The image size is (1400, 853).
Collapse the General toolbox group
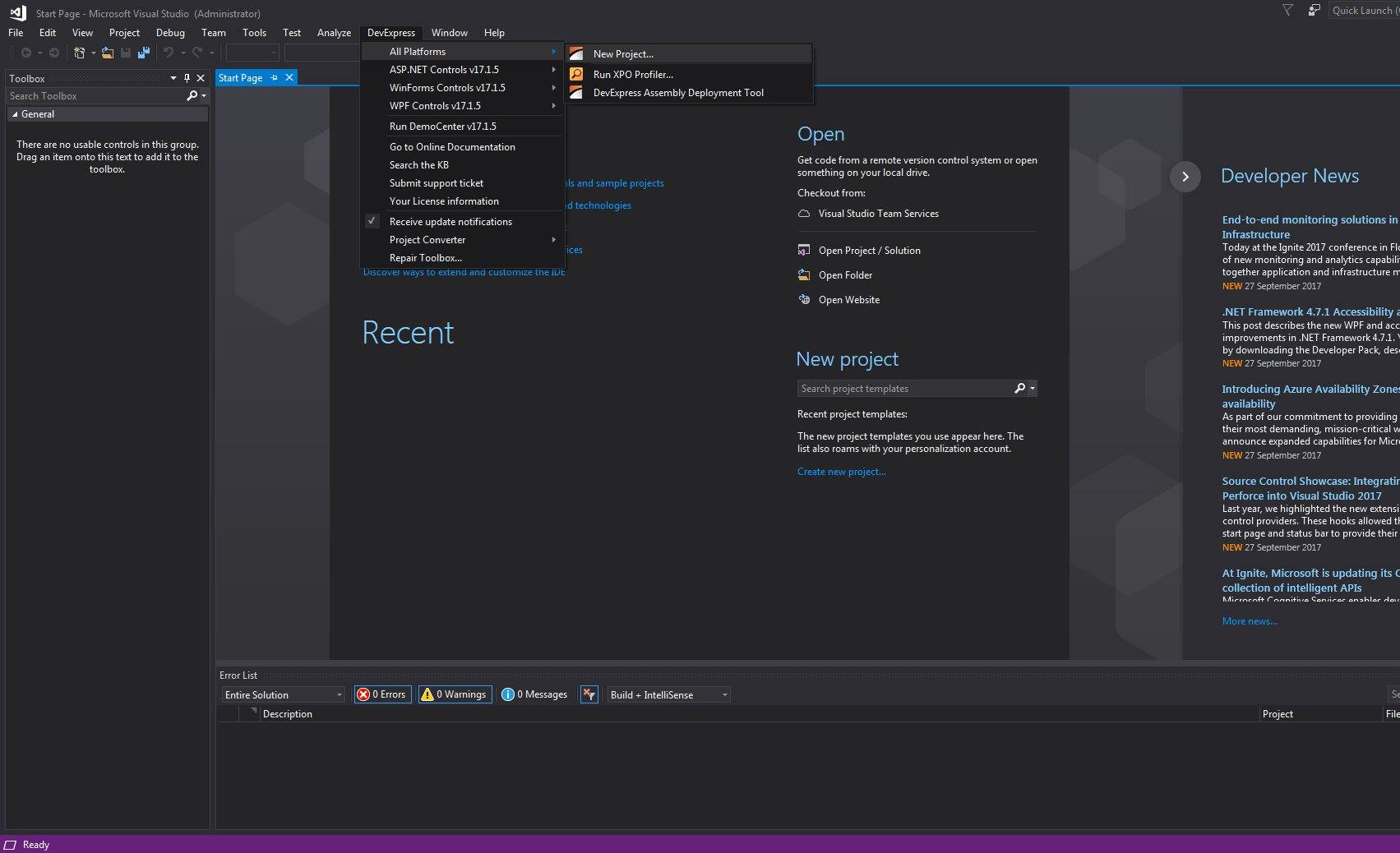tap(15, 114)
